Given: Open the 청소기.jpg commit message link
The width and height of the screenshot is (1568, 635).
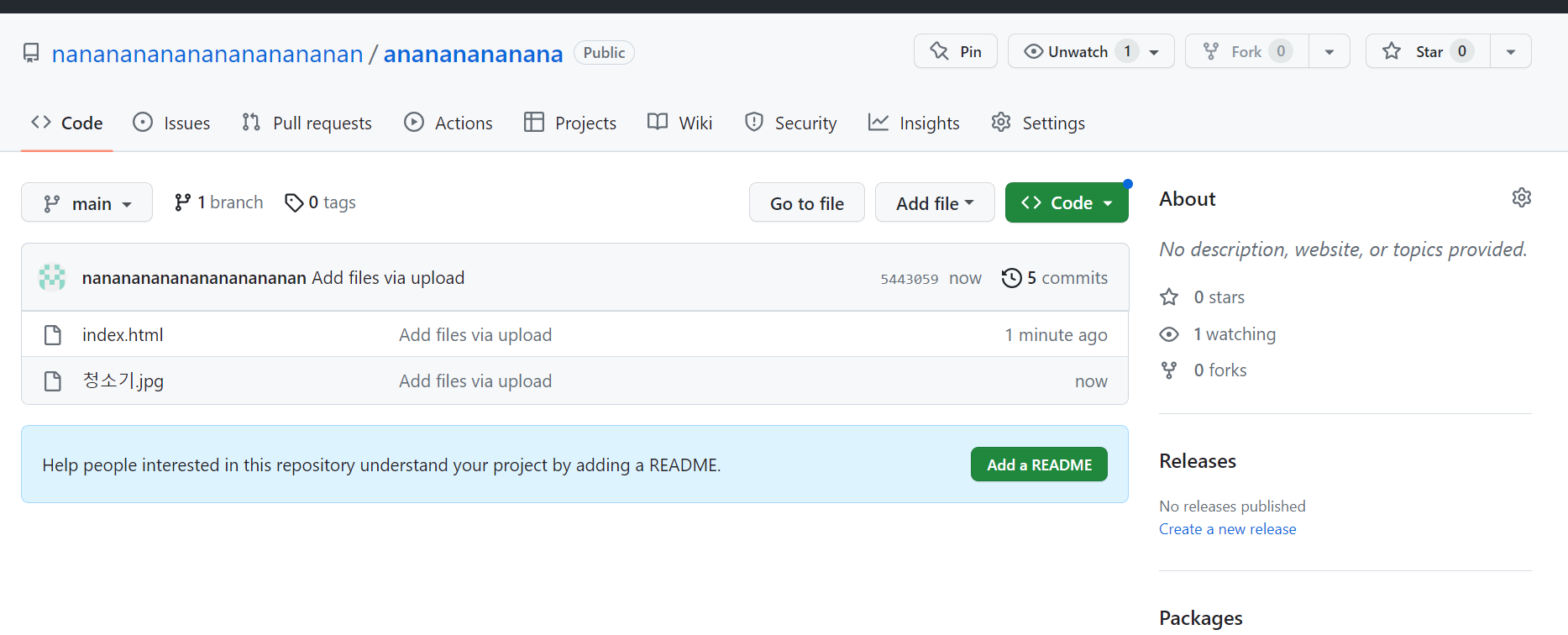Looking at the screenshot, I should (475, 381).
